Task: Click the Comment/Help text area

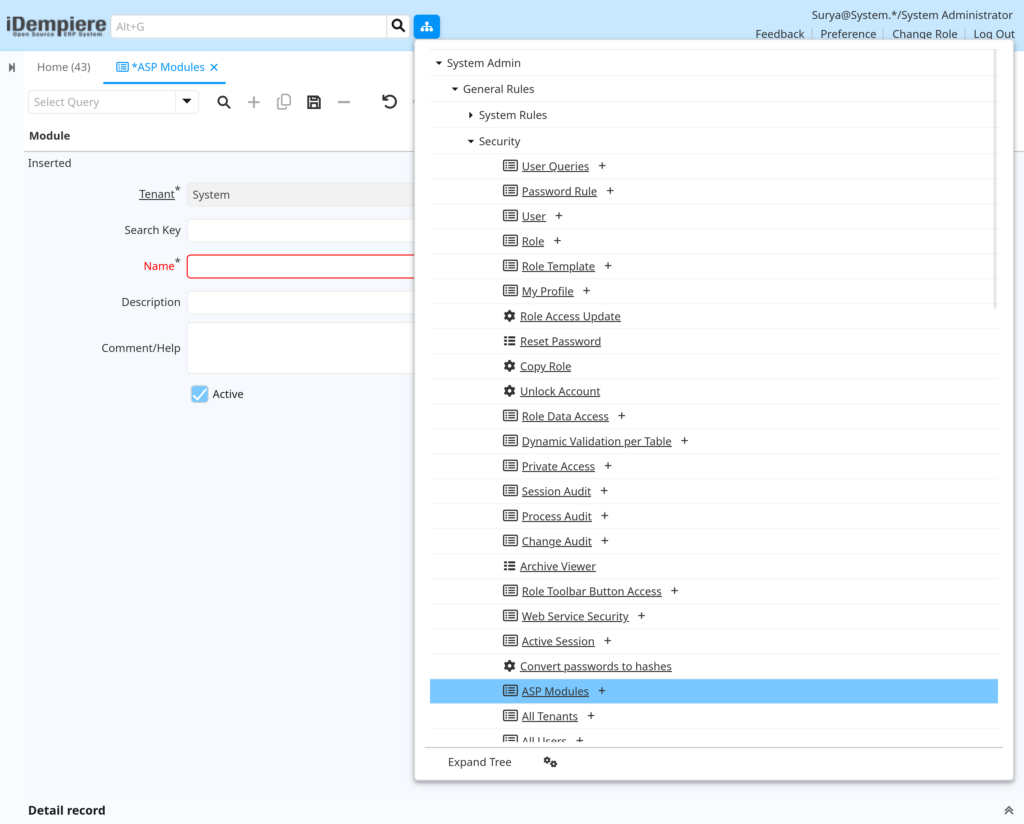Action: click(x=300, y=348)
